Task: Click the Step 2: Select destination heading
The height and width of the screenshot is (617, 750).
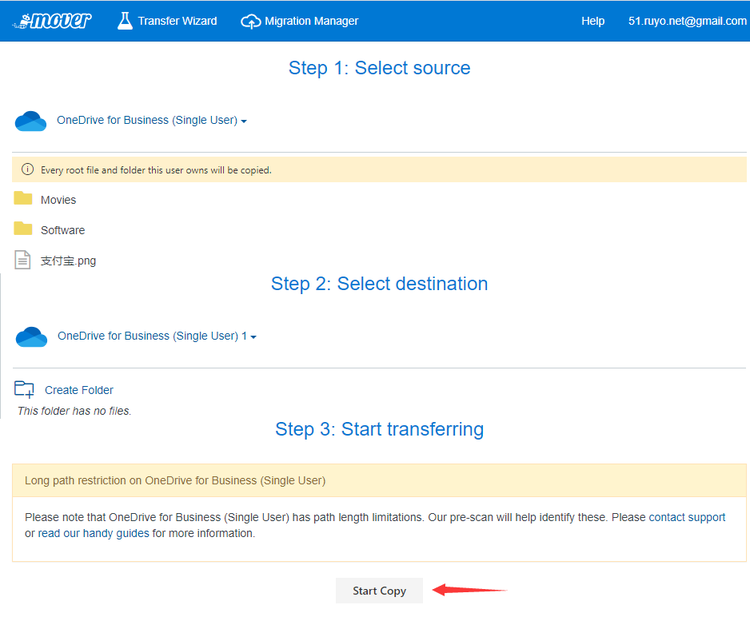Action: 379,284
